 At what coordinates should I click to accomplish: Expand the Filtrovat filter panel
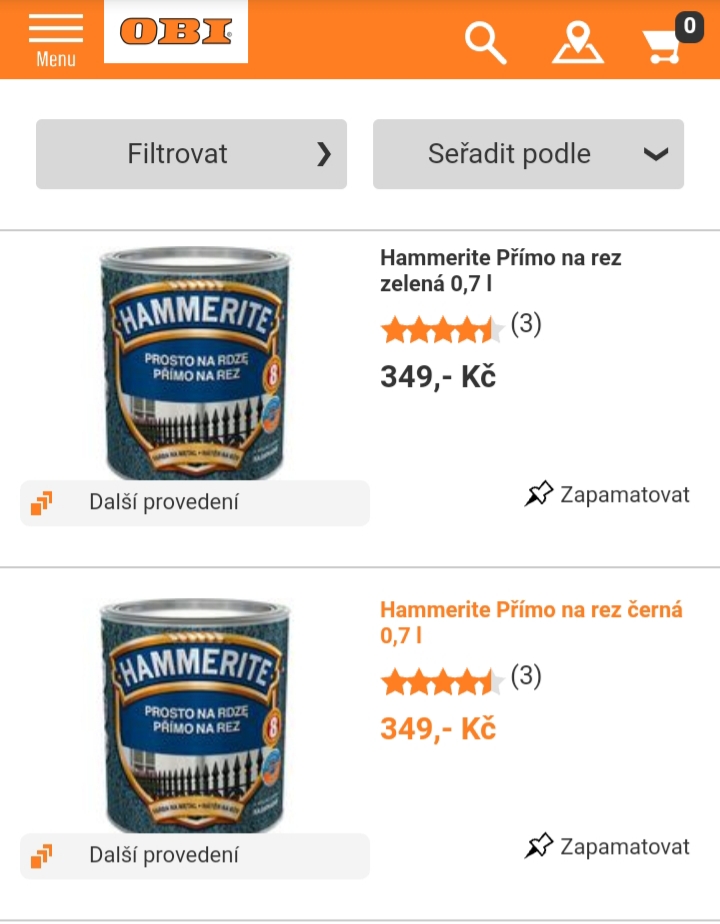click(191, 154)
